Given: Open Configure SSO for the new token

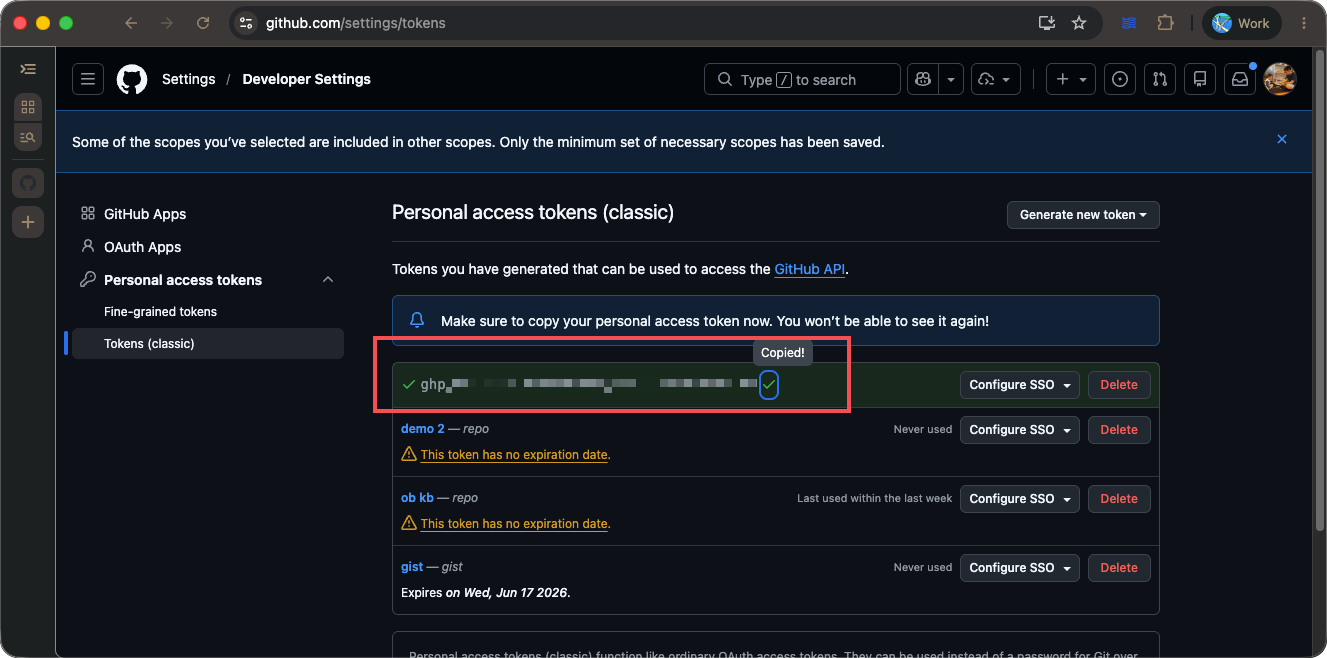Looking at the screenshot, I should pos(1020,385).
